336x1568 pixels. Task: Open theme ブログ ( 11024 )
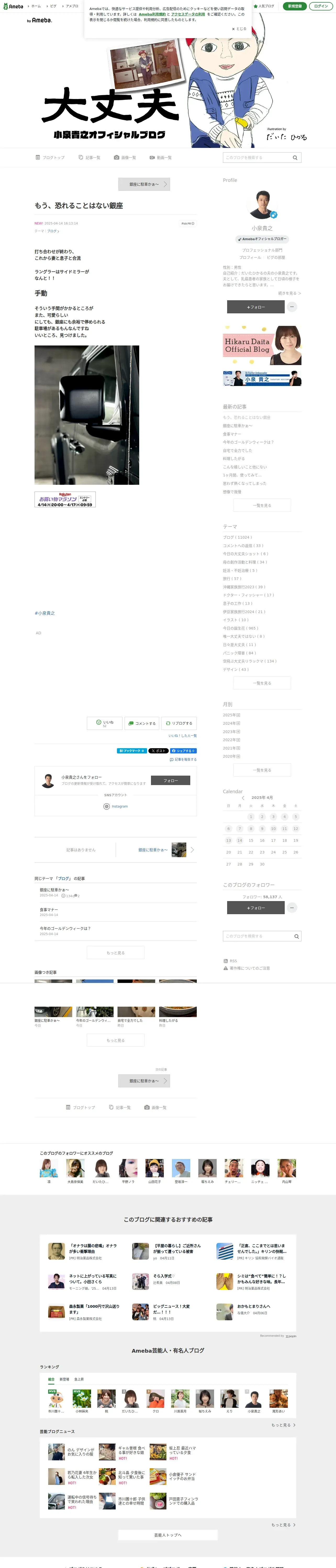(x=237, y=538)
